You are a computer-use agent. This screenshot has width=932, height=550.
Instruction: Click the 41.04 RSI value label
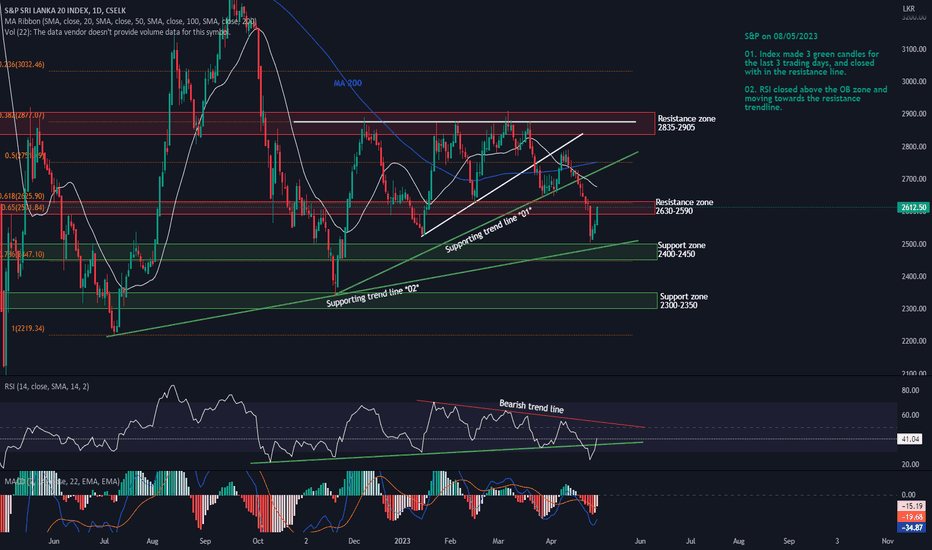click(910, 439)
